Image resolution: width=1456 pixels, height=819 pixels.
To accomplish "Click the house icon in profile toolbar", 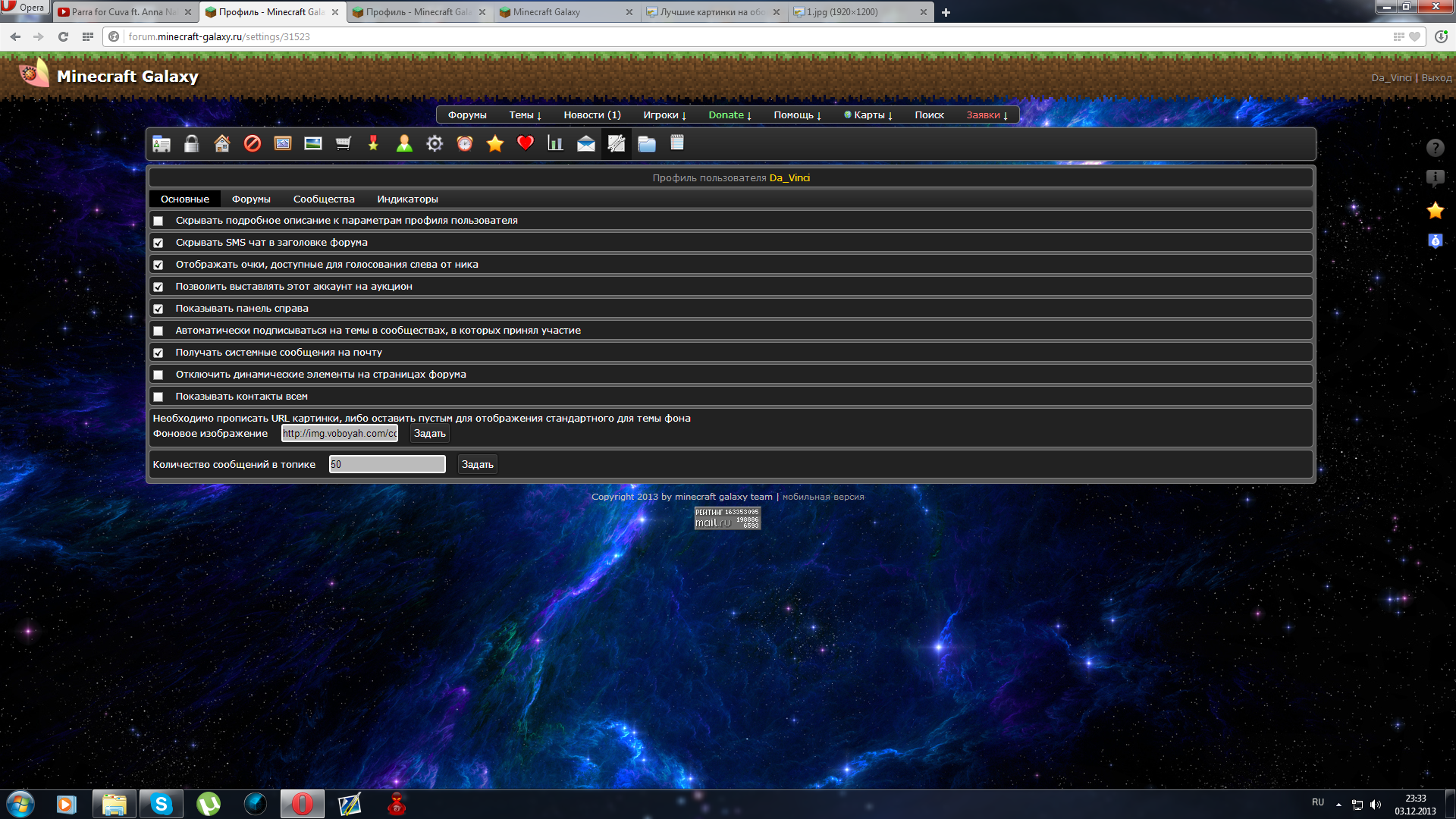I will tap(222, 143).
